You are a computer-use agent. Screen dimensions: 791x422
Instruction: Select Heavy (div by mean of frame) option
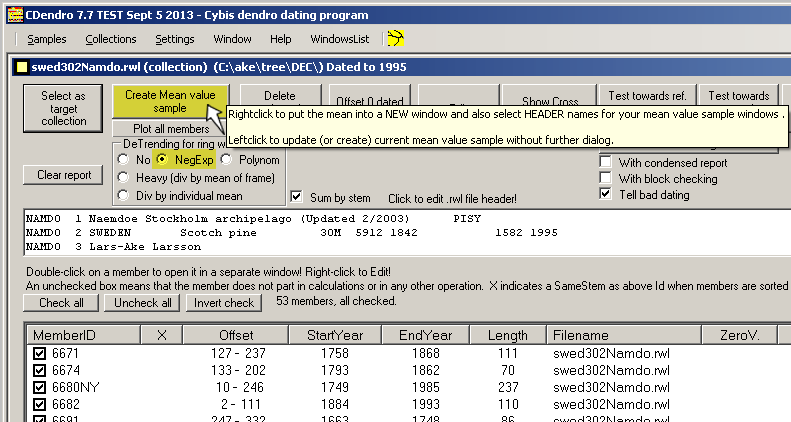pyautogui.click(x=123, y=177)
